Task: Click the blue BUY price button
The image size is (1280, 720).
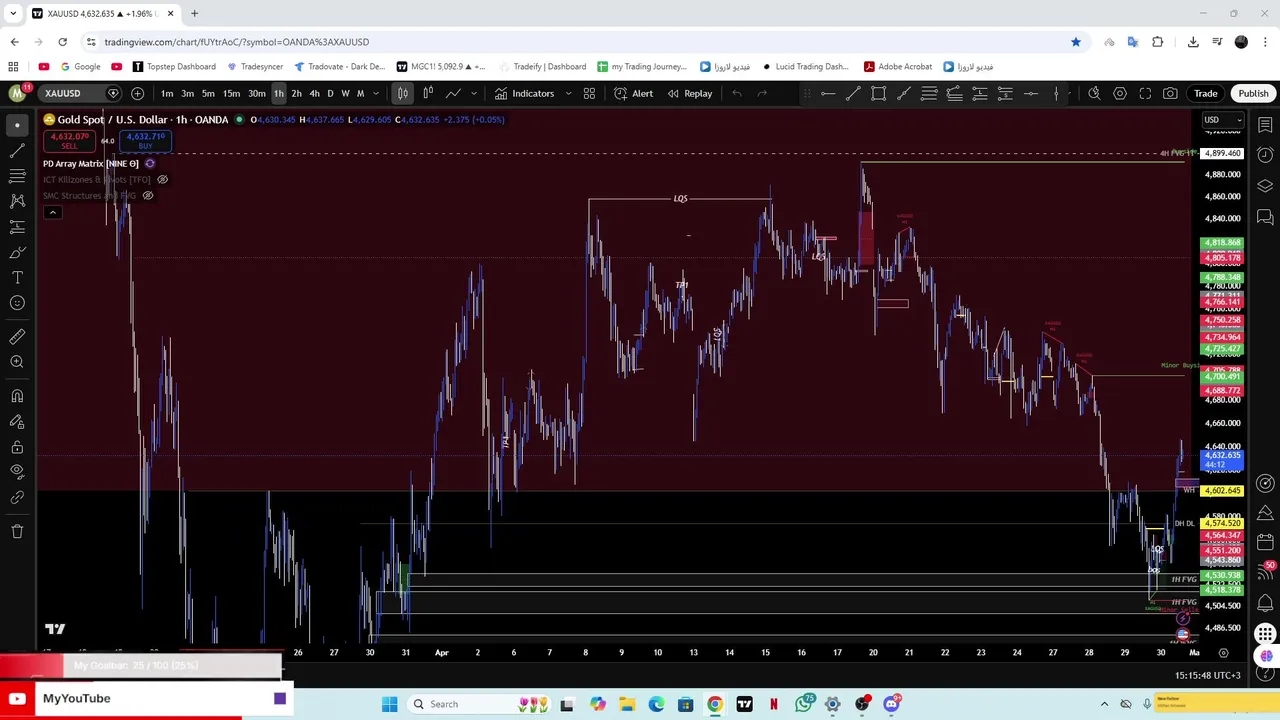Action: 146,140
